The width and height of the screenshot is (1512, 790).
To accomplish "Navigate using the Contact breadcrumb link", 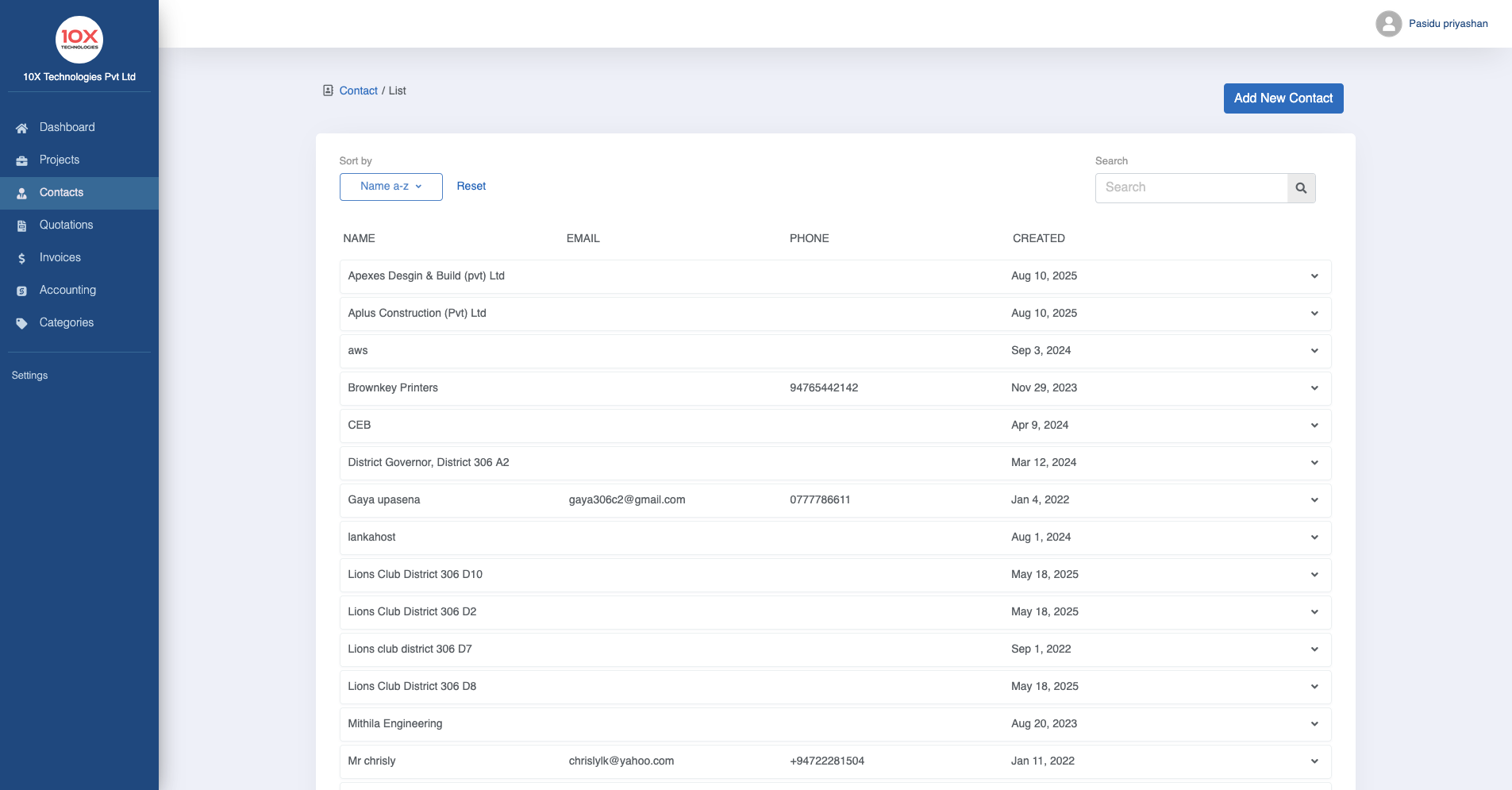I will [x=358, y=90].
